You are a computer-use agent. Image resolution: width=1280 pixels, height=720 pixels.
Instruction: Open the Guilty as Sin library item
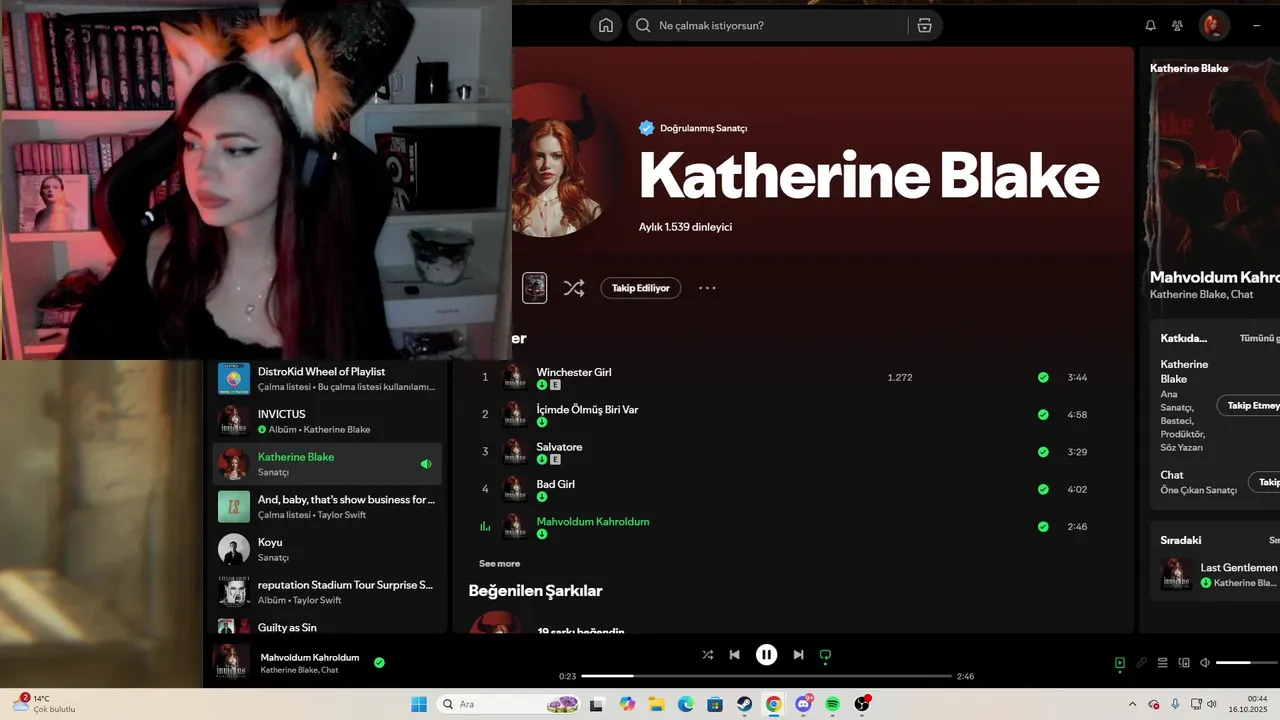point(328,626)
